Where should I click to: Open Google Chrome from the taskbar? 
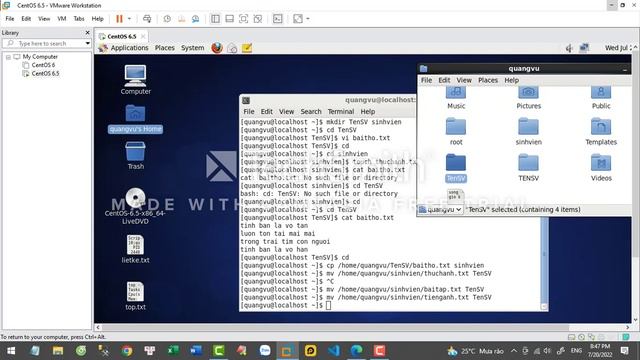coord(127,351)
